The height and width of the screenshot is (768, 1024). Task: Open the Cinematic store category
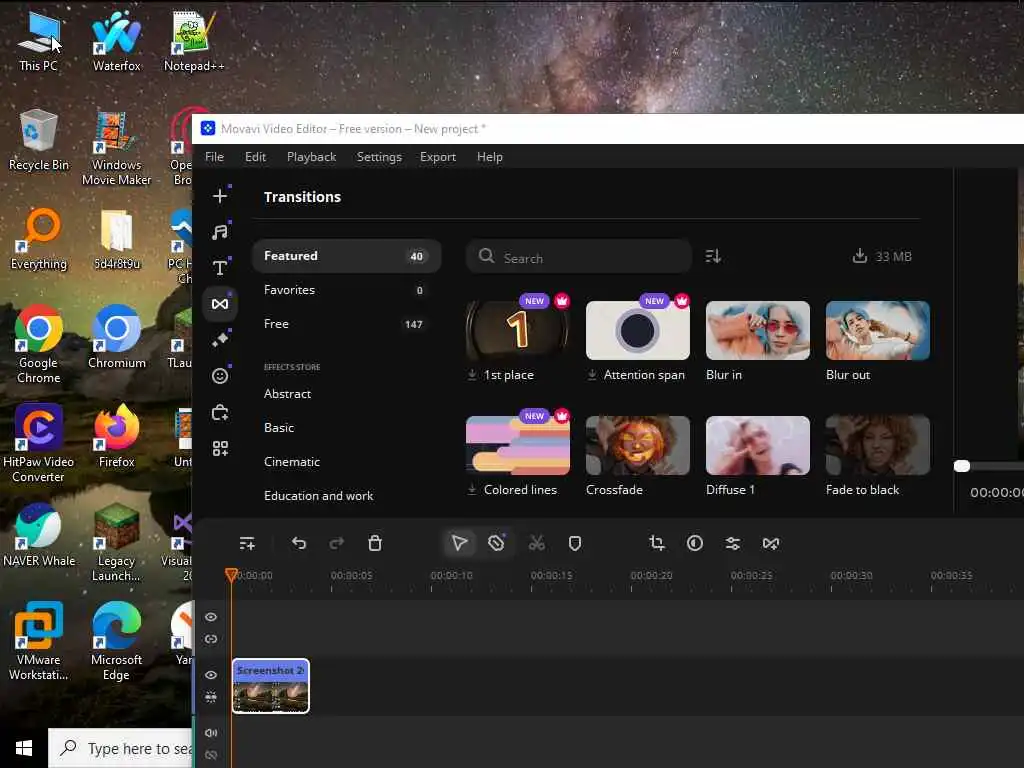tap(292, 462)
